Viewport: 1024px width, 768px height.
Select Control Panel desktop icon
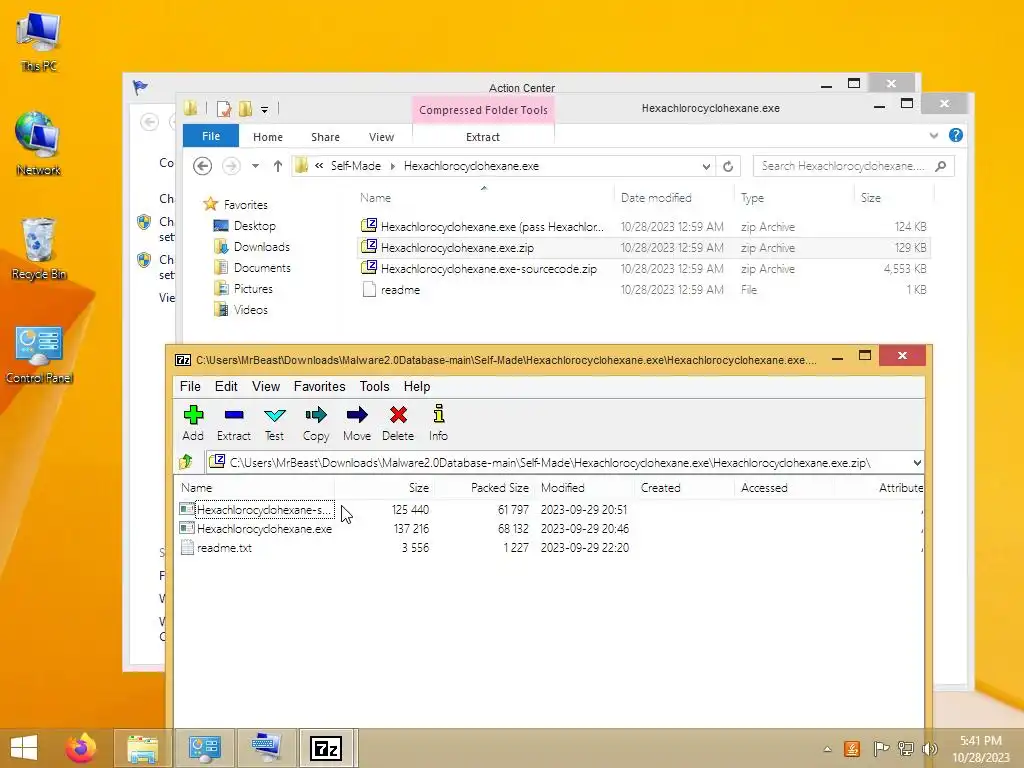[39, 354]
